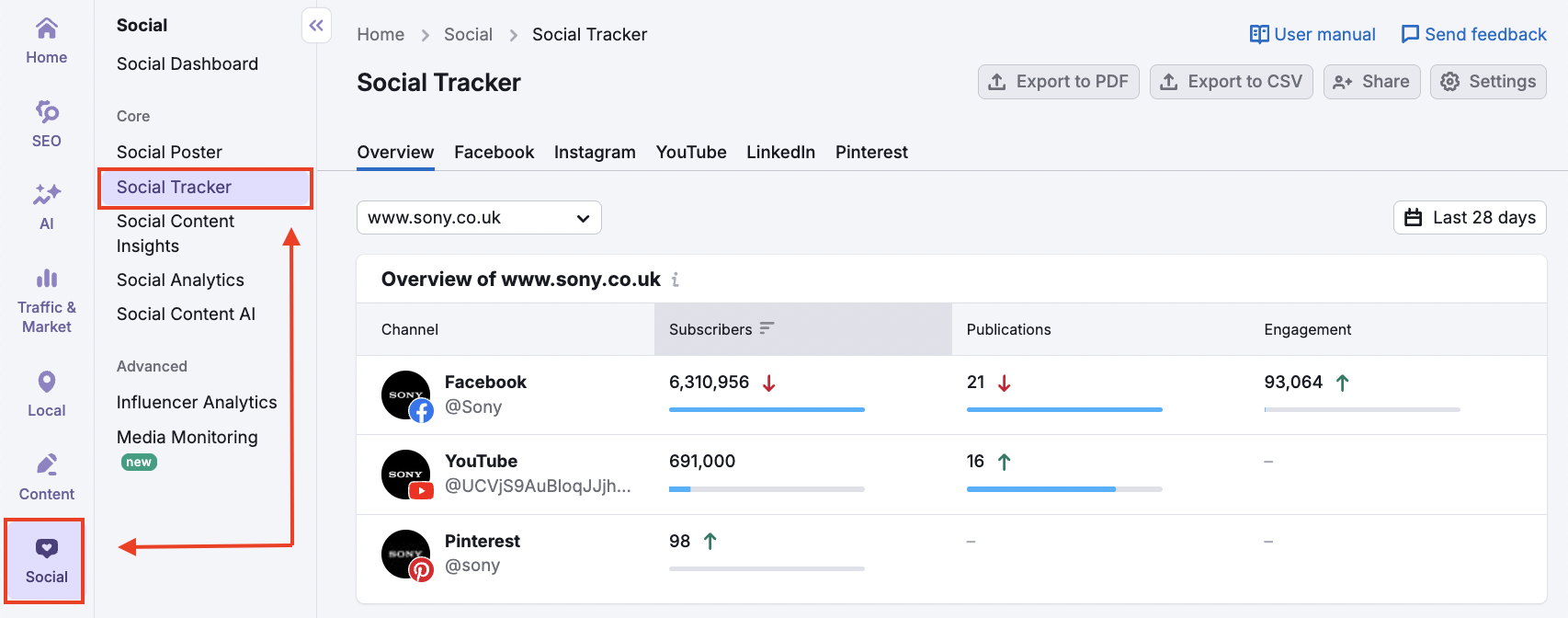
Task: Open the AI section in sidebar
Action: 46,207
